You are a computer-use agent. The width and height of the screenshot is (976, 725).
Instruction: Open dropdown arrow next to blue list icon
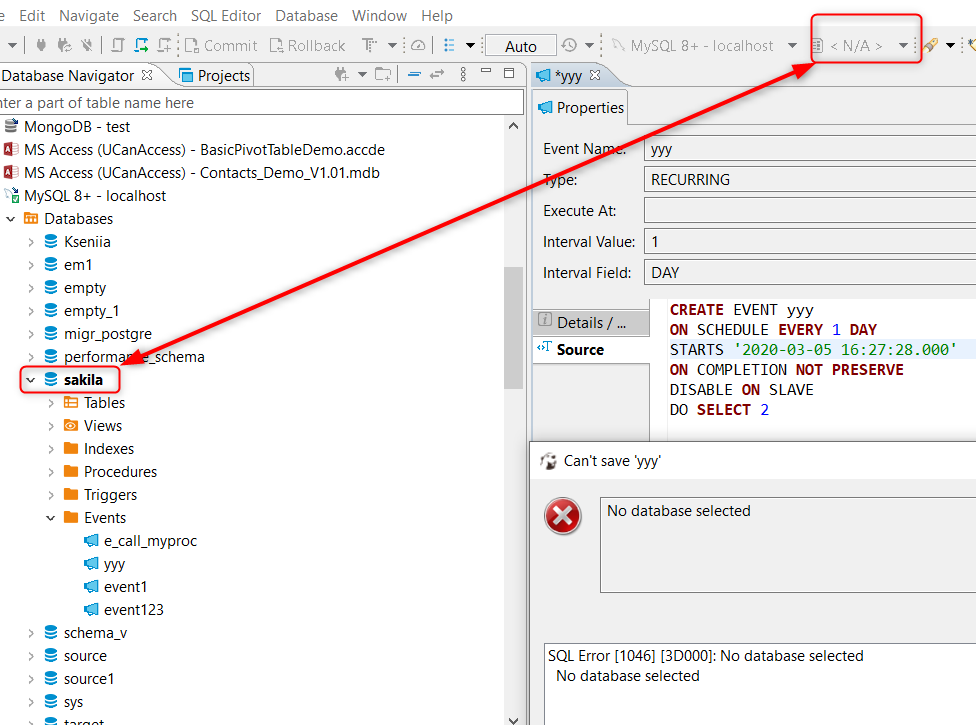click(471, 45)
